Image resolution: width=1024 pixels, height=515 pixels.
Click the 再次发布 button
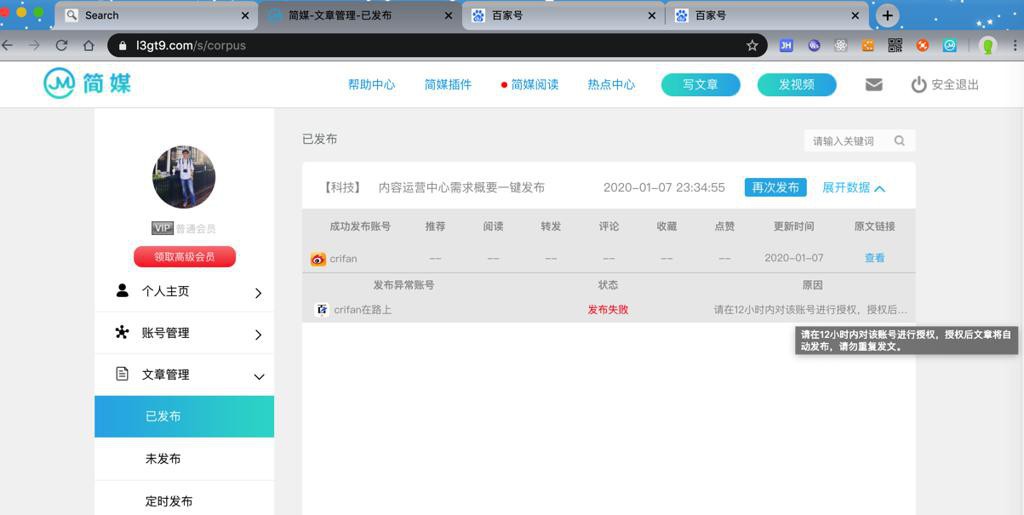[x=775, y=187]
